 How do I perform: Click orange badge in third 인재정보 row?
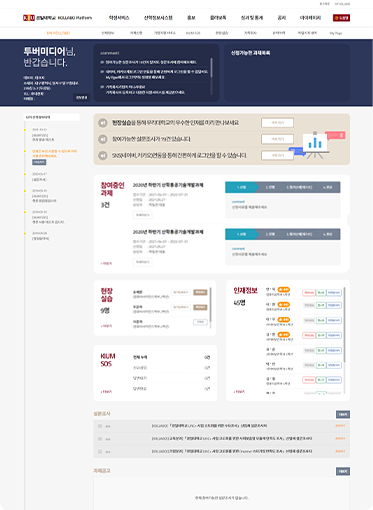[x=284, y=319]
